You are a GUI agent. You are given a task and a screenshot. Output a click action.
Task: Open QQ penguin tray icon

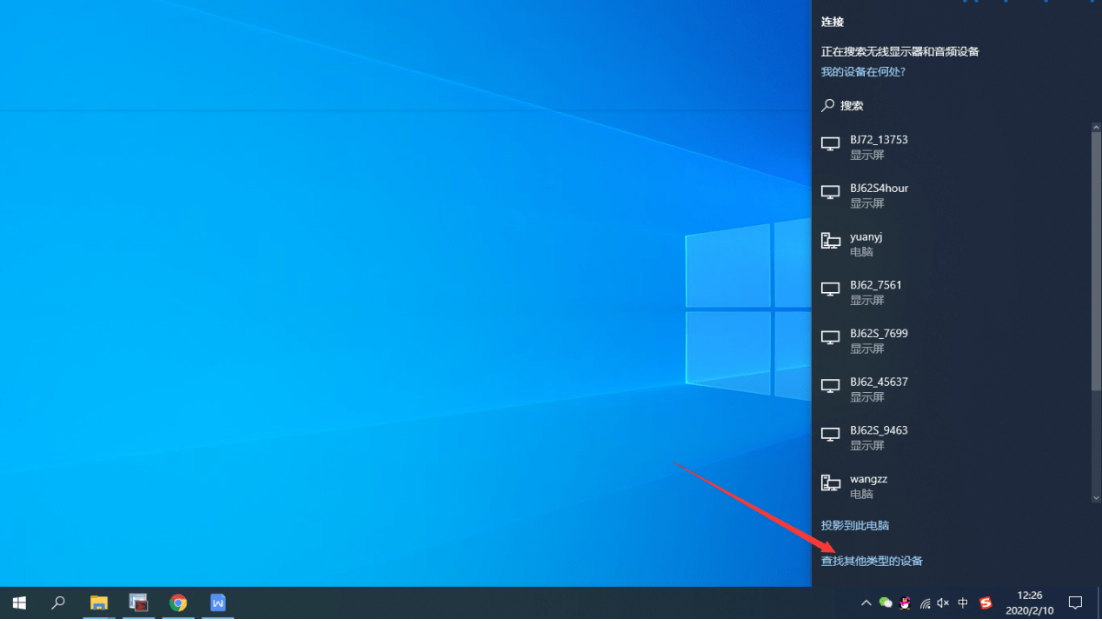click(905, 603)
